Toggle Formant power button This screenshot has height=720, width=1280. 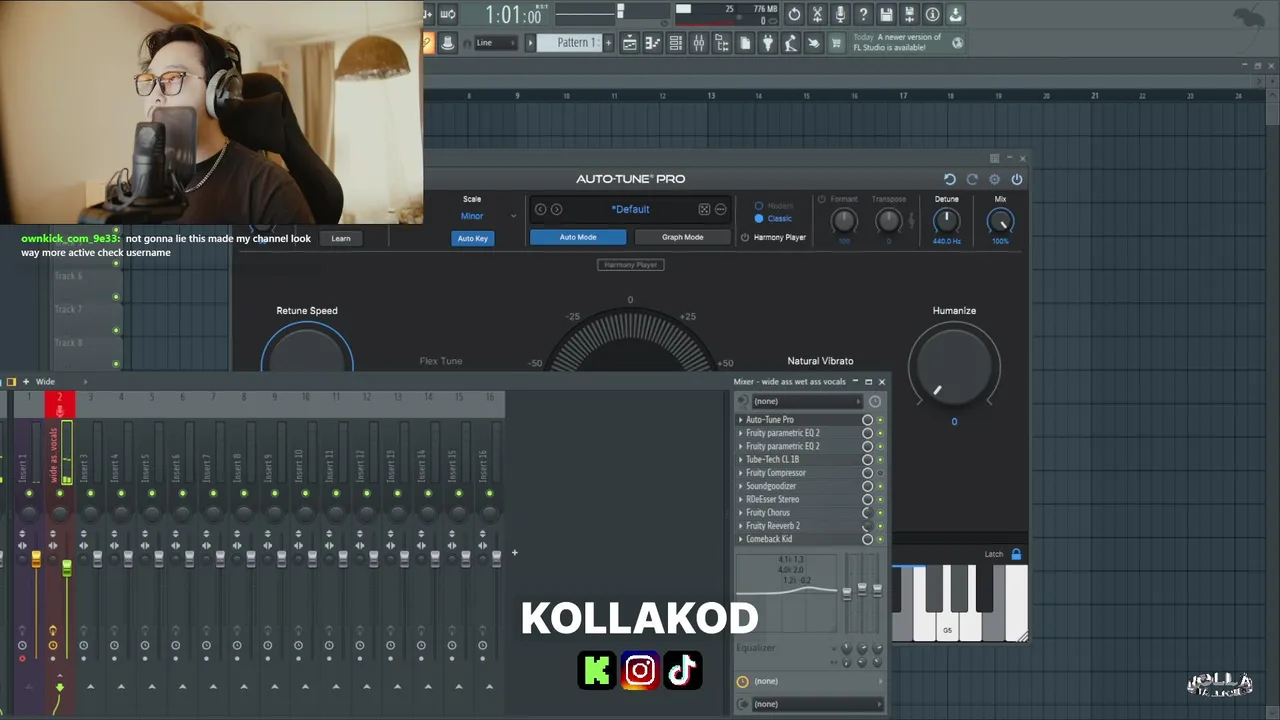tap(822, 199)
